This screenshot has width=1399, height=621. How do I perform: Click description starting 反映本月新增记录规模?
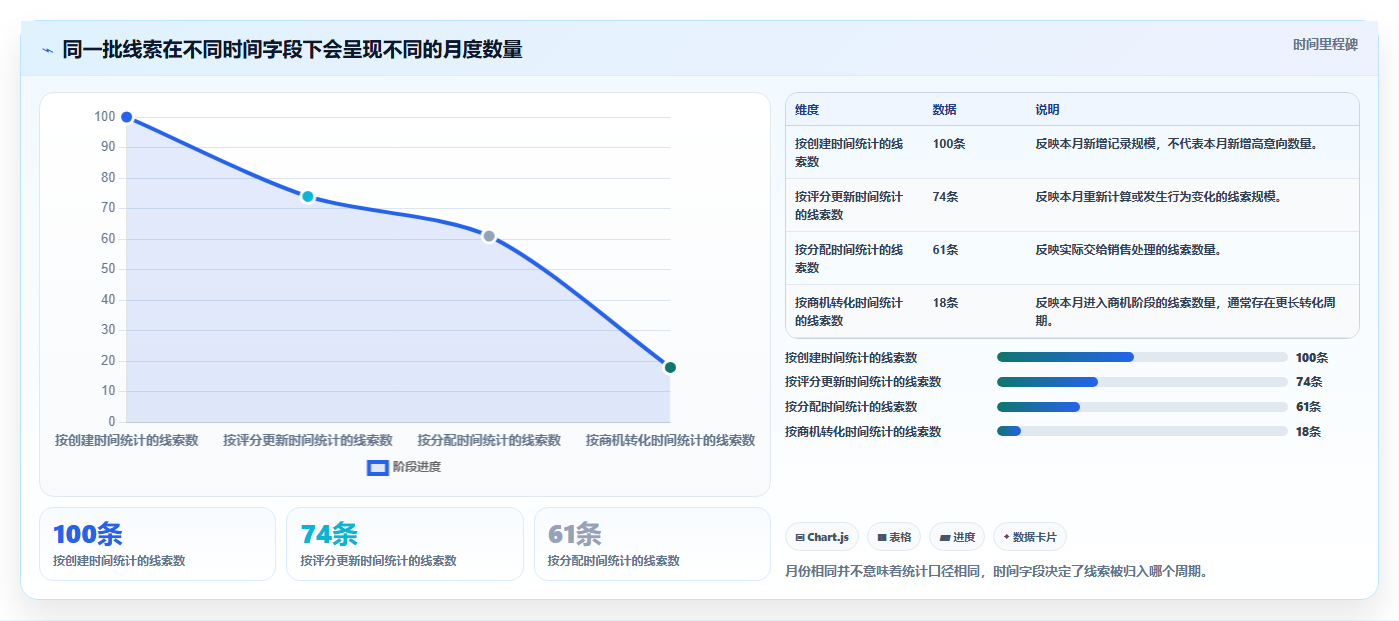point(1176,144)
